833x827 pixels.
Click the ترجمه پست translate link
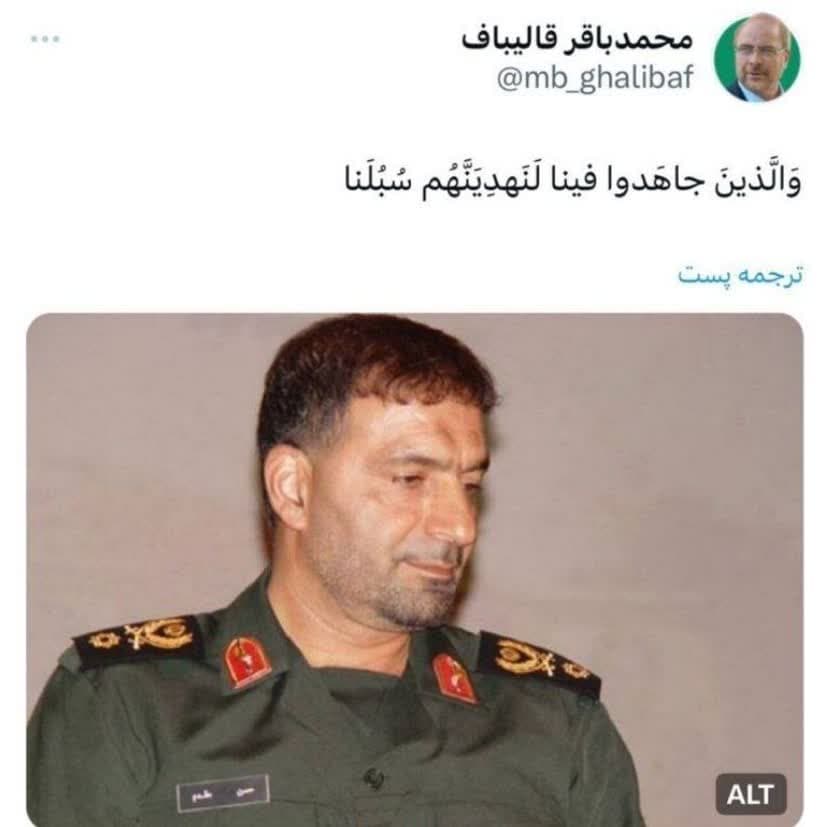pyautogui.click(x=740, y=276)
